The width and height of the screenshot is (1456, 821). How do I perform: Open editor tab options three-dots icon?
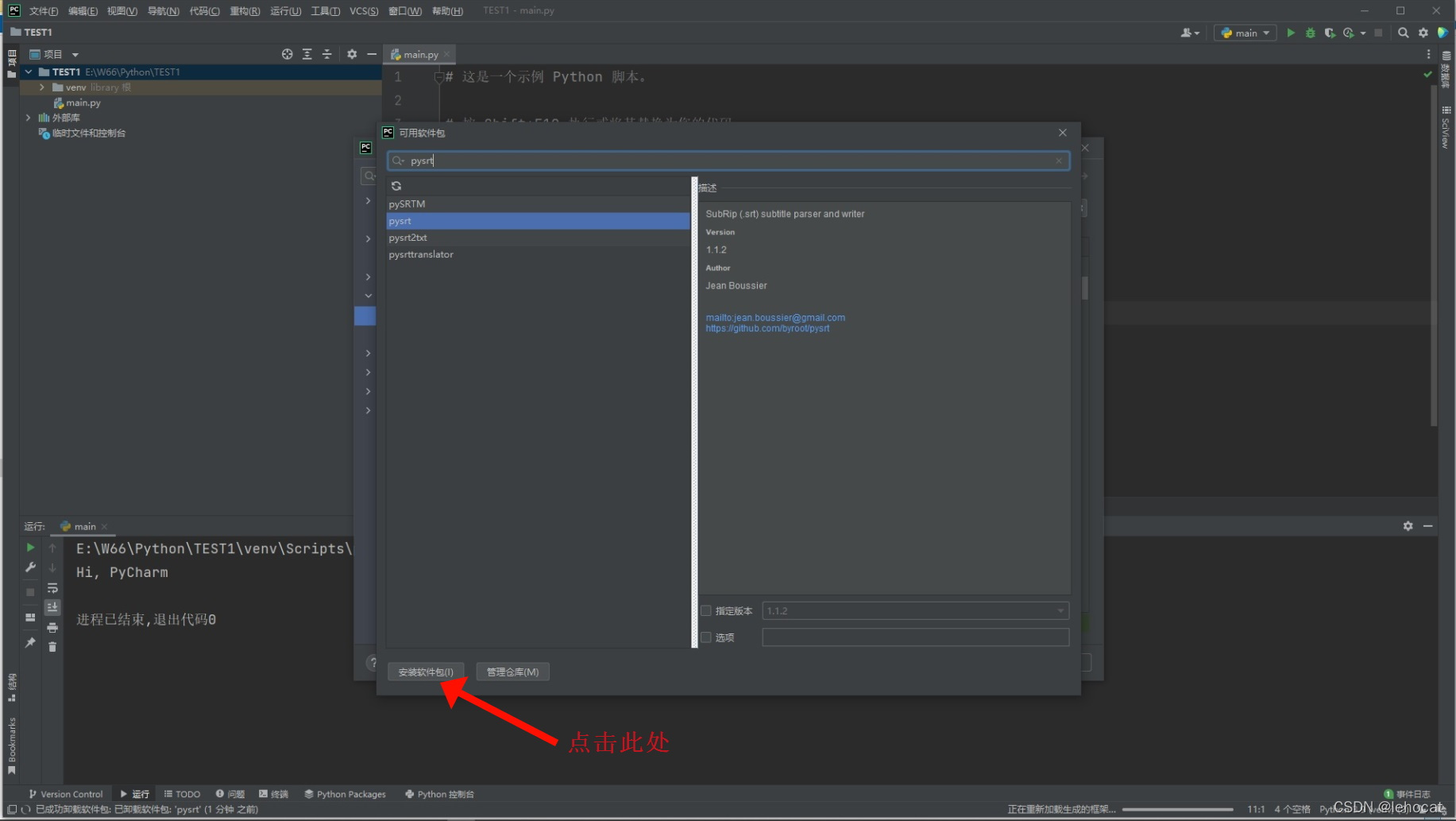pyautogui.click(x=1428, y=54)
